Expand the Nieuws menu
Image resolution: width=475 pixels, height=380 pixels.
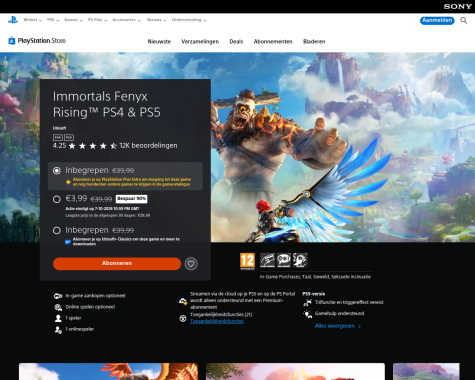156,20
